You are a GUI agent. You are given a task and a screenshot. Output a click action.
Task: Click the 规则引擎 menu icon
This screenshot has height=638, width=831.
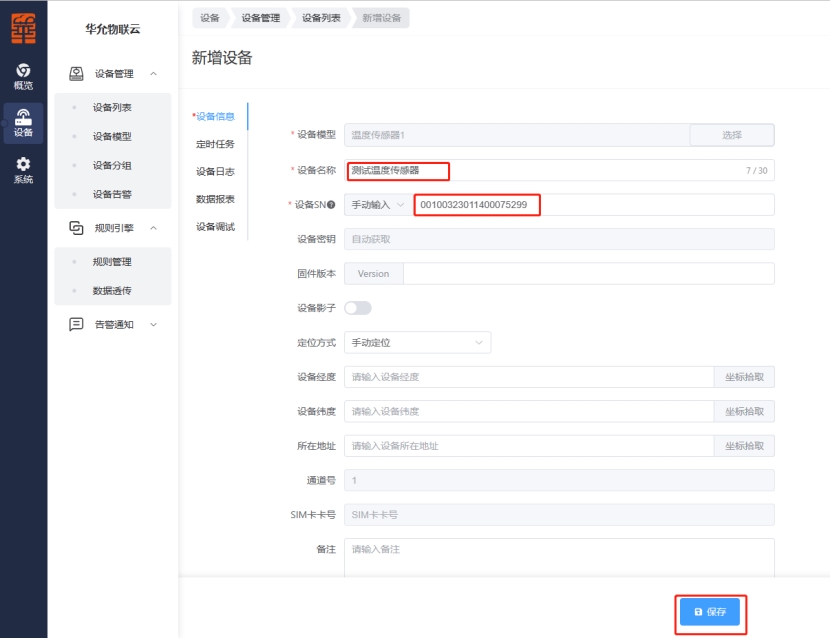[76, 228]
